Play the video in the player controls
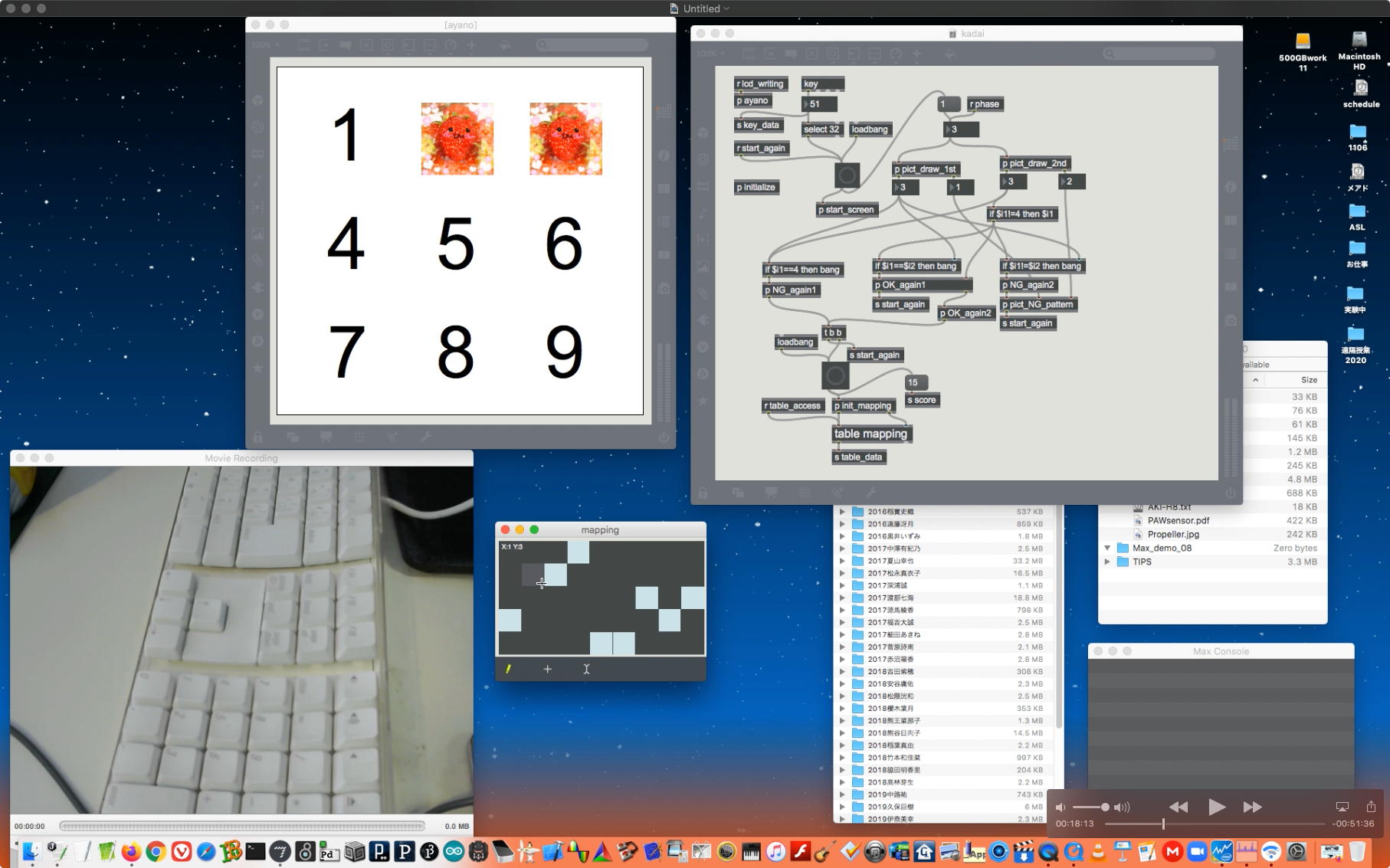Screen dimensions: 1390x868 pos(1216,807)
